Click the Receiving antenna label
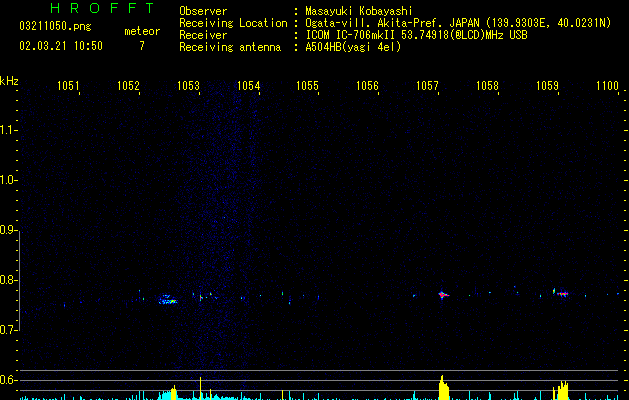The image size is (629, 400). pos(230,47)
